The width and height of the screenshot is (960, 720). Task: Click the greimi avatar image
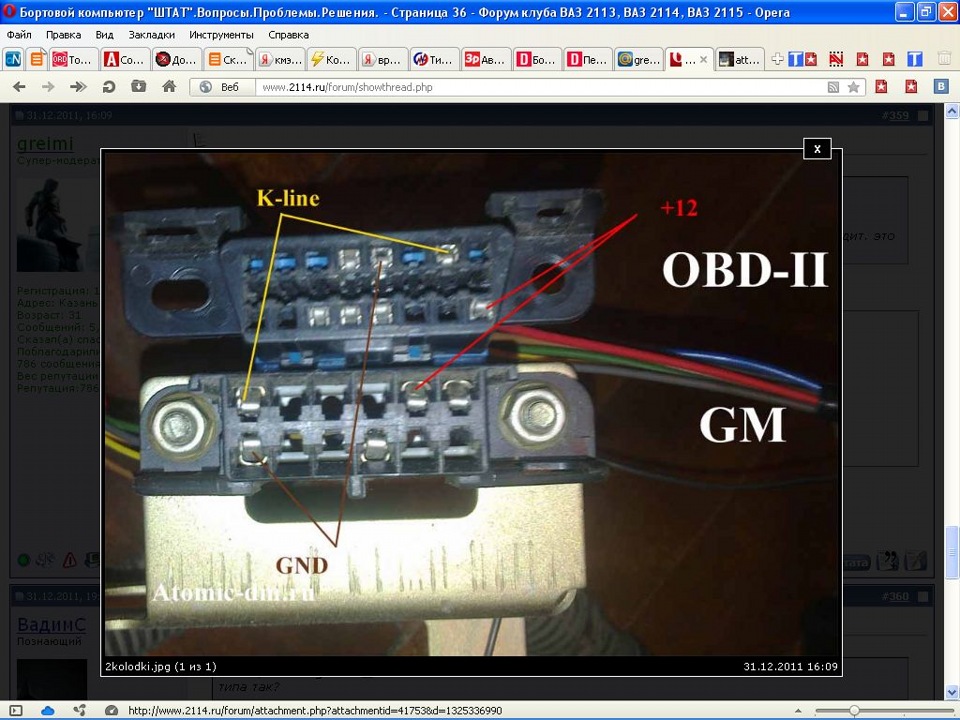tap(58, 225)
